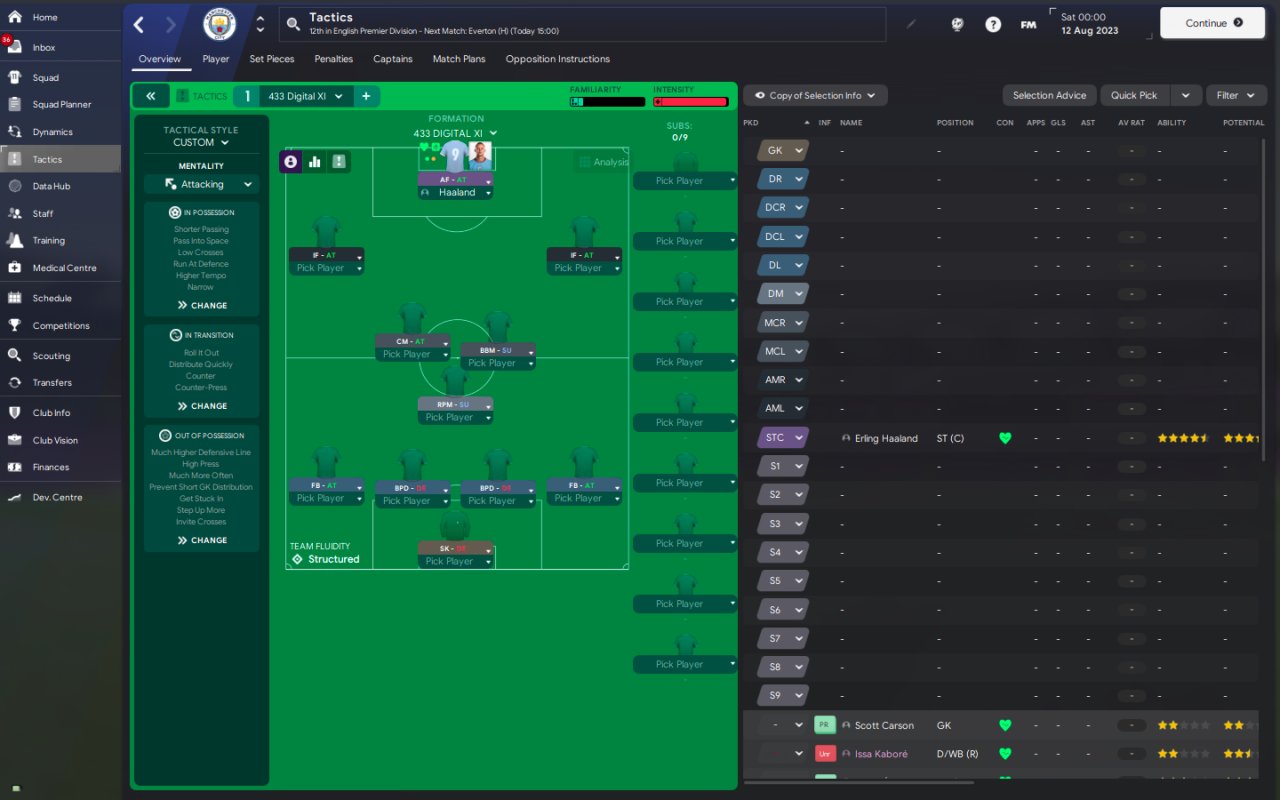Click the Squad shirt icon in sidebar
The image size is (1280, 800).
click(x=15, y=77)
